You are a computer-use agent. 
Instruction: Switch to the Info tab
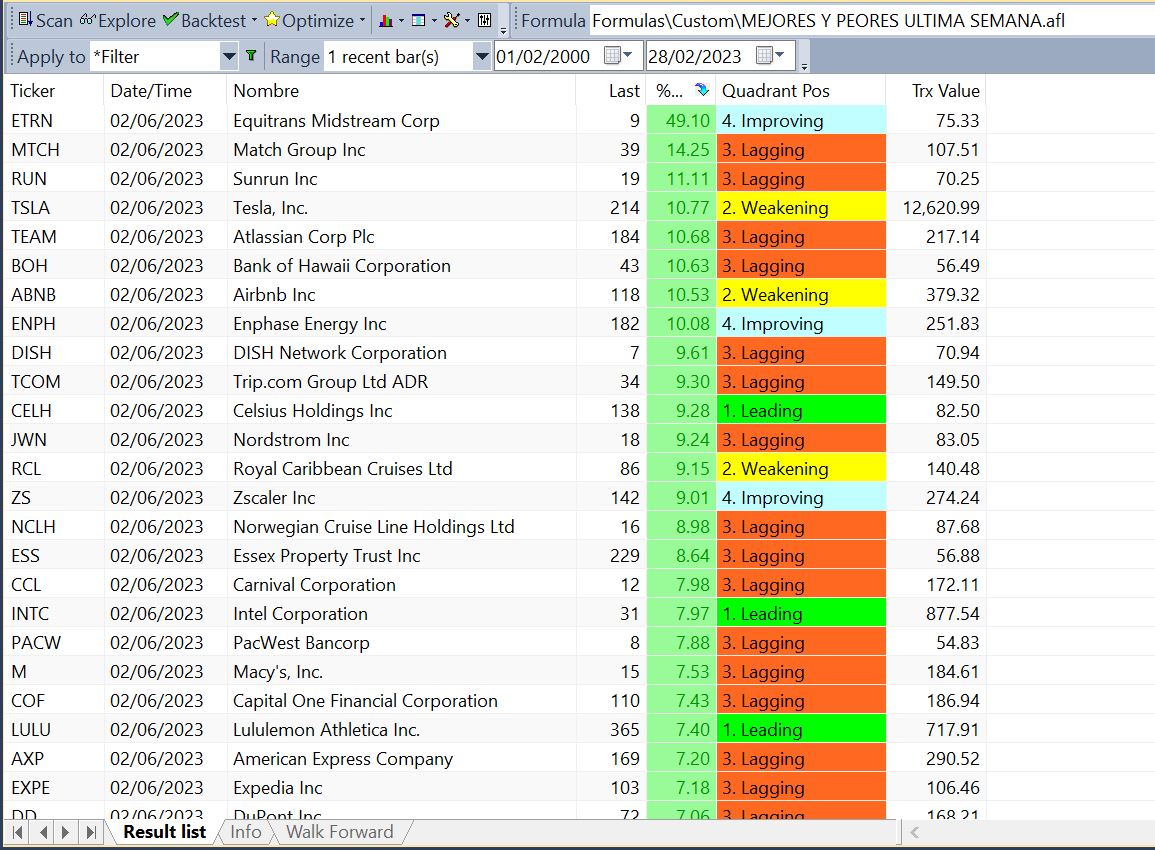point(246,832)
